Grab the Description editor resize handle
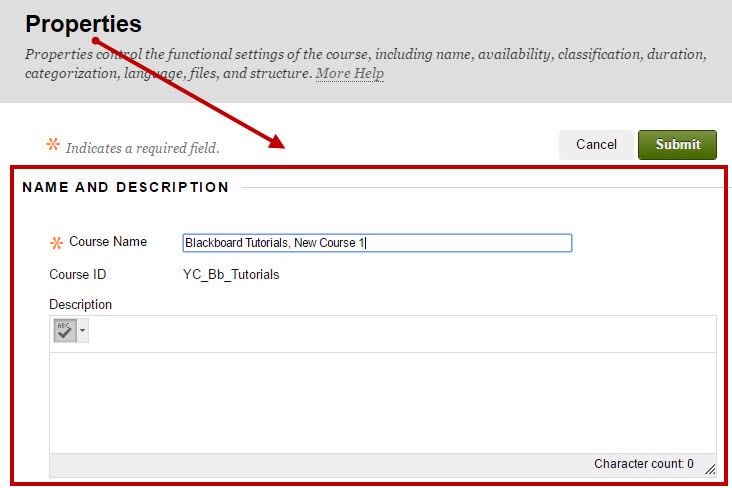Viewport: 732px width, 488px height. click(710, 468)
